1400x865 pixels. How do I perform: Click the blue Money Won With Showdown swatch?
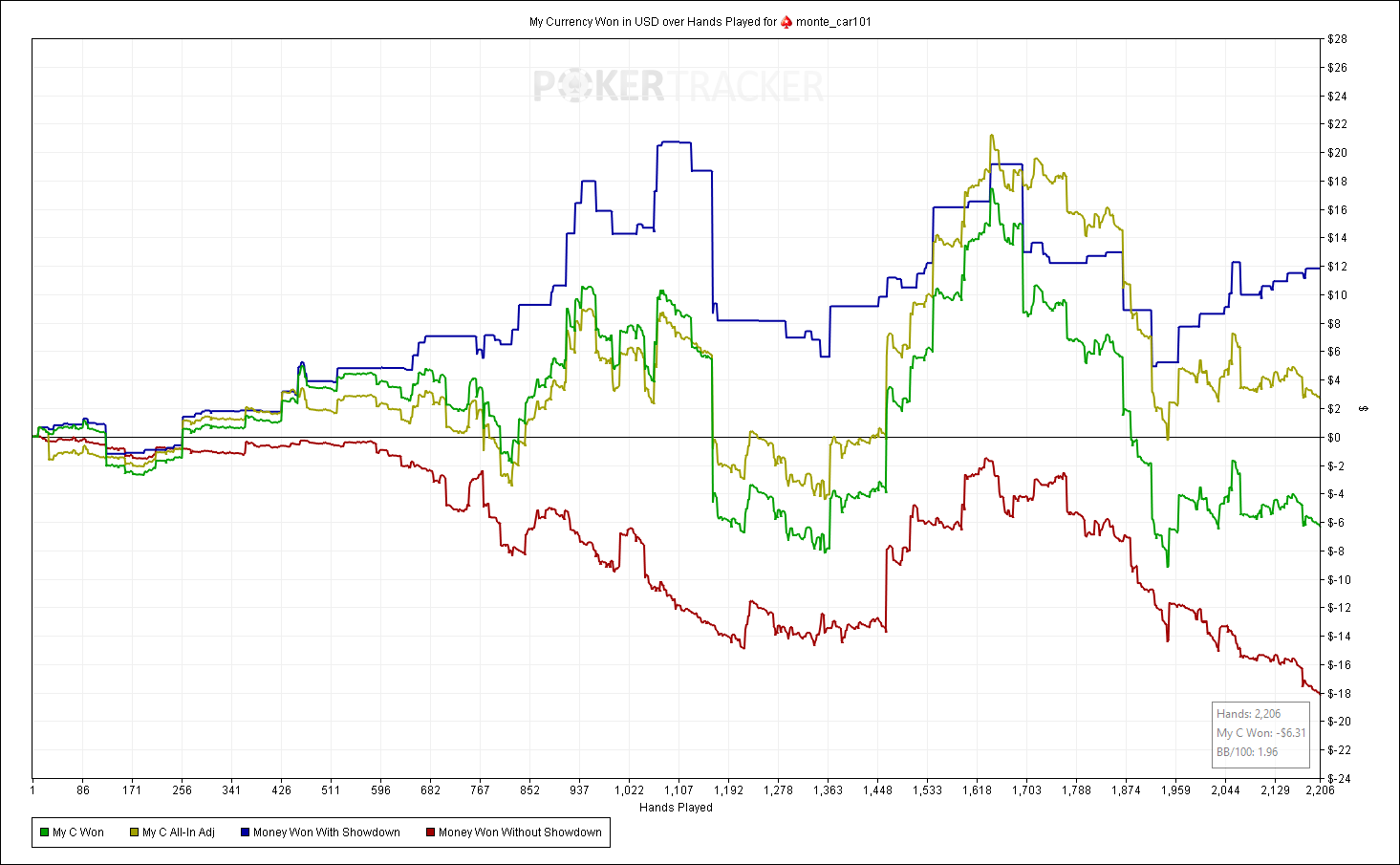pos(245,833)
